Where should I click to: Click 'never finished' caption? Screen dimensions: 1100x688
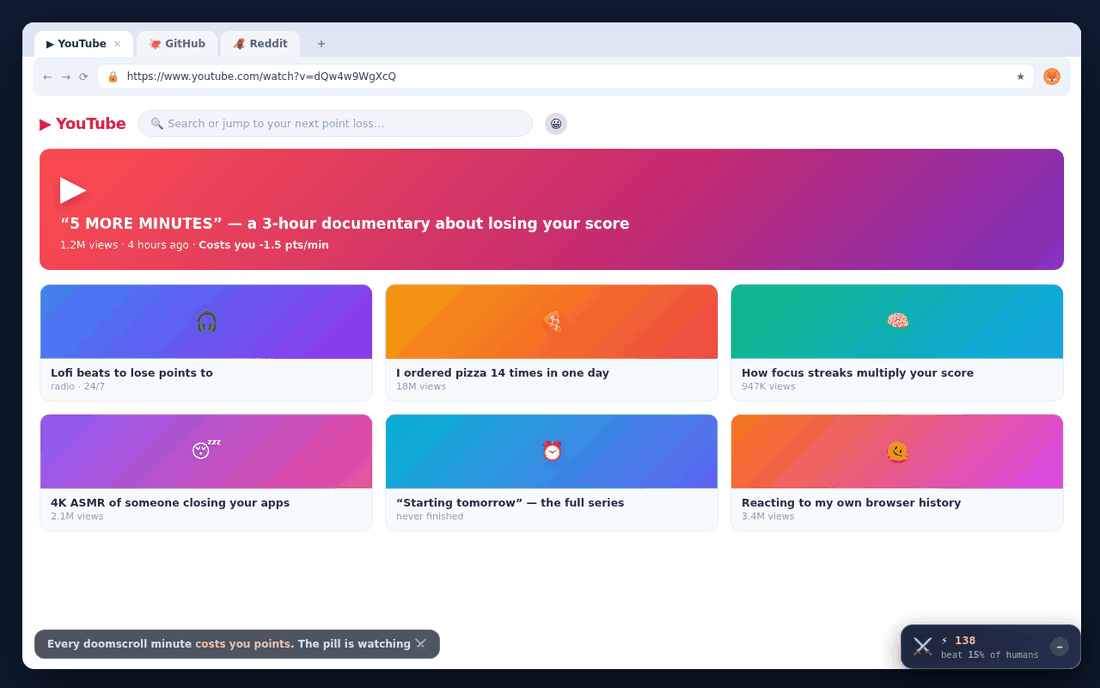(429, 516)
